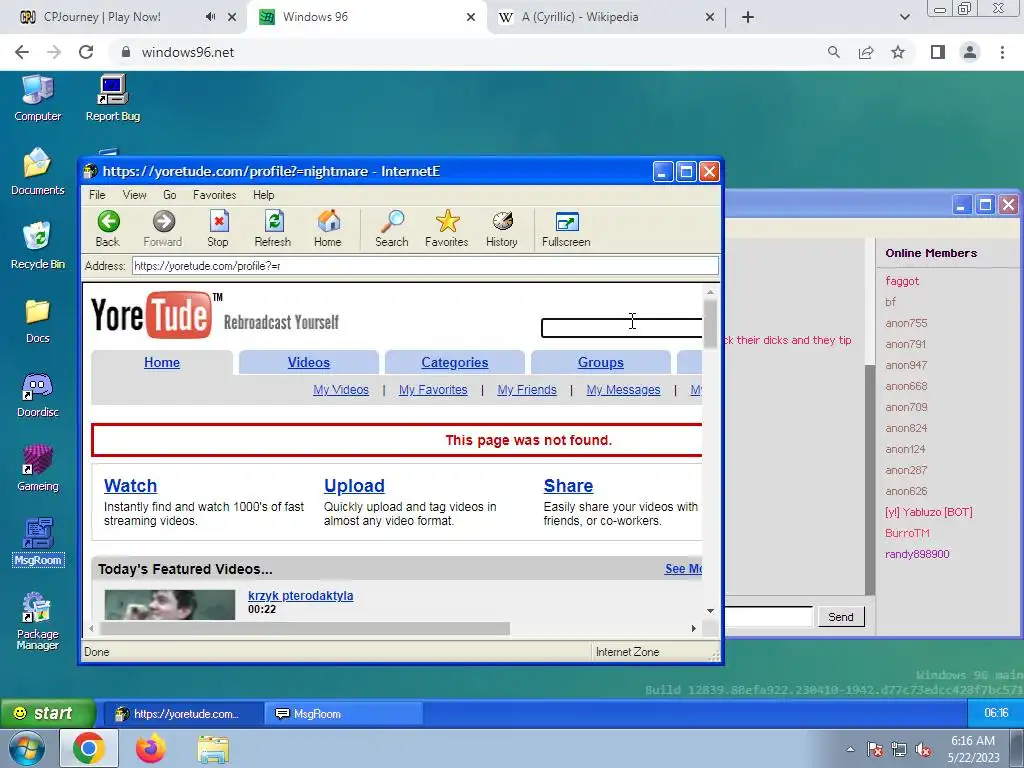Click the krzyk pterodaktyla video thumbnail
Image resolution: width=1024 pixels, height=768 pixels.
click(170, 605)
